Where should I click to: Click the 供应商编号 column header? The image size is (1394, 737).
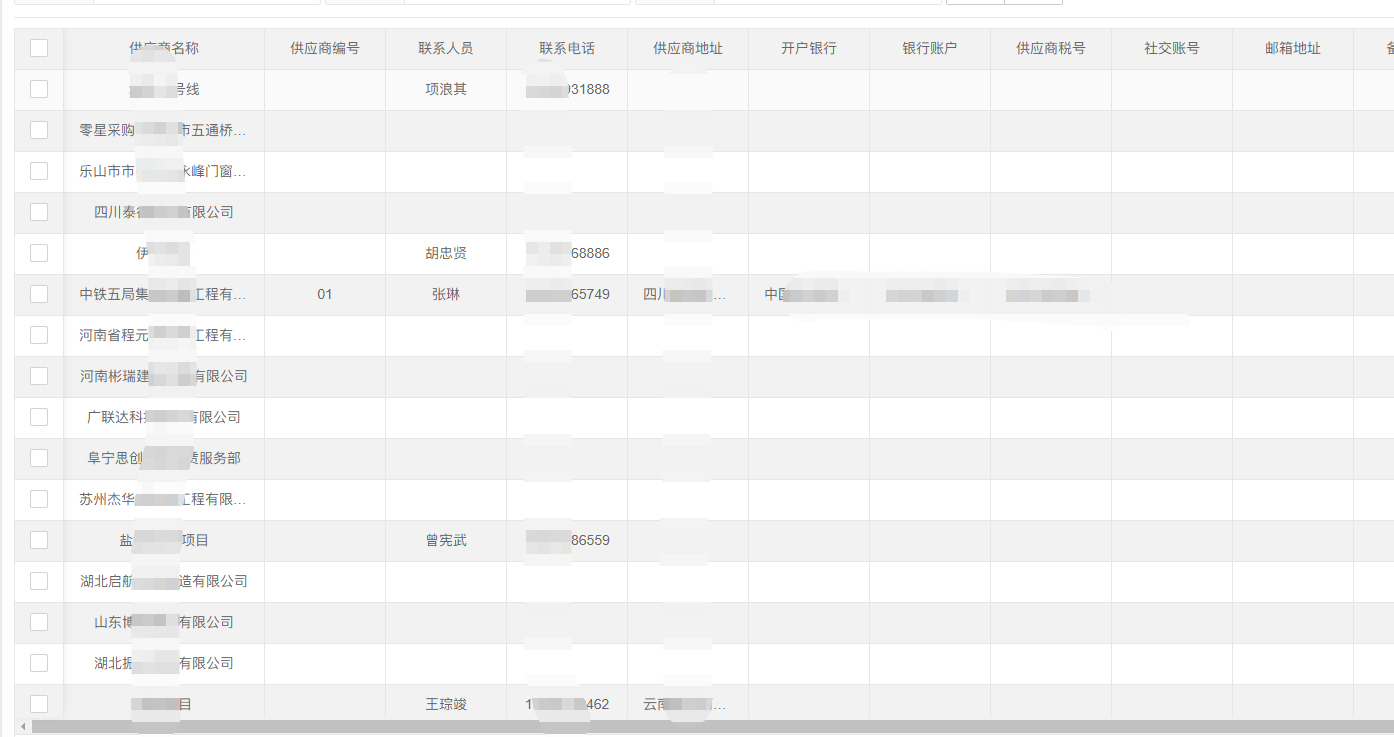[x=325, y=47]
